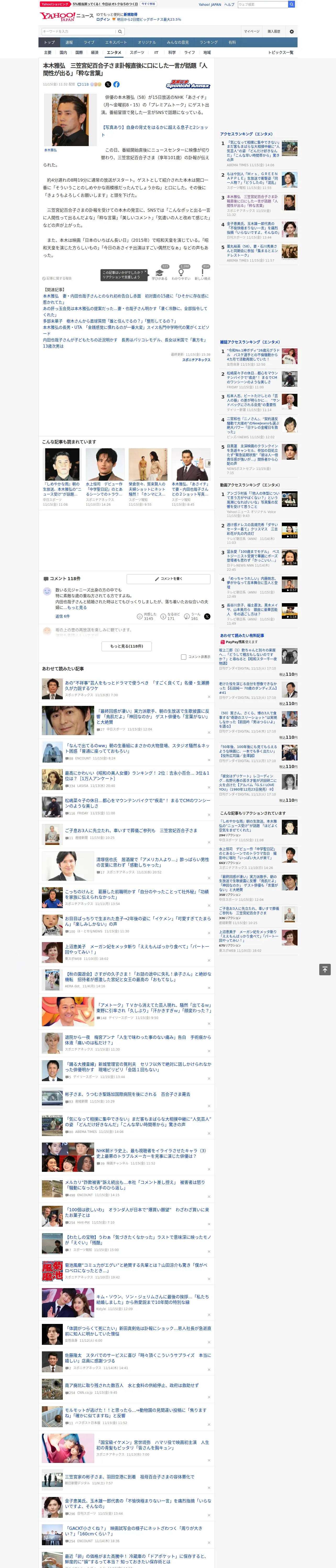Click the 新規取得 link
Image resolution: width=336 pixels, height=1568 pixels.
point(131,15)
